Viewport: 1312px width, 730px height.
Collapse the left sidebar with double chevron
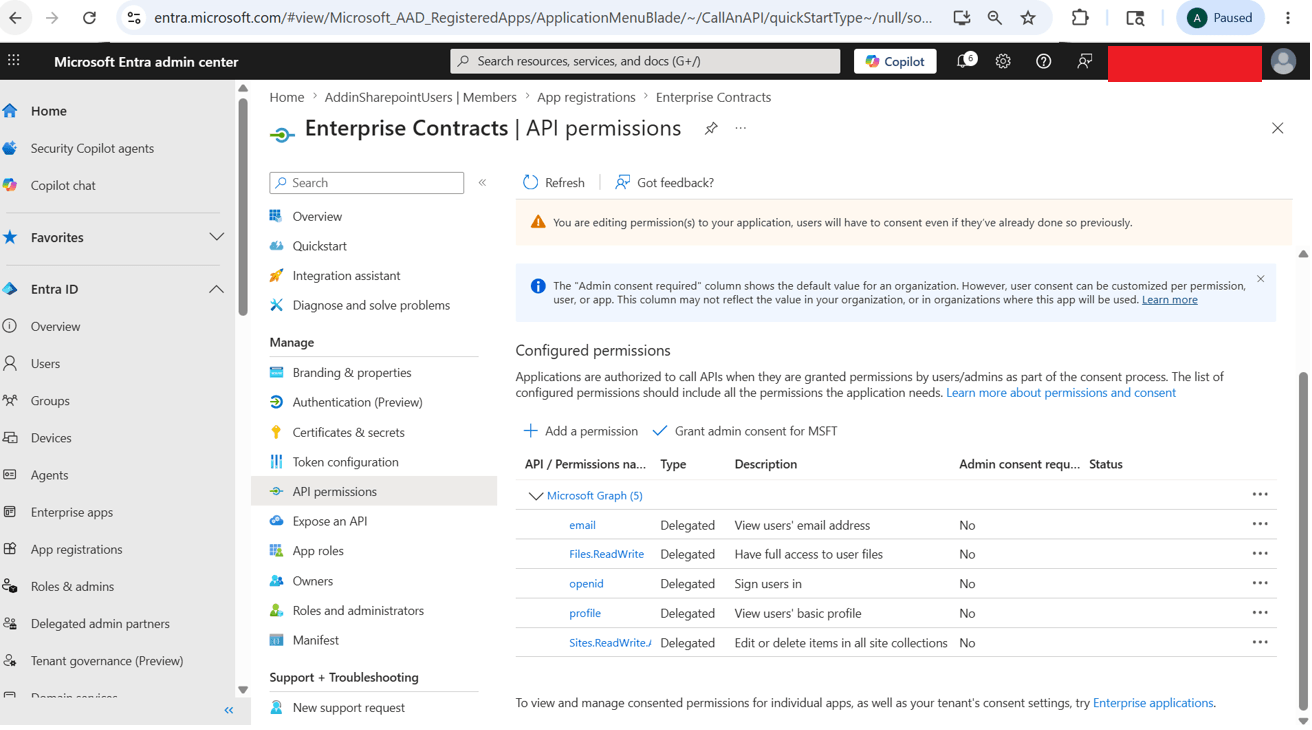[x=228, y=710]
